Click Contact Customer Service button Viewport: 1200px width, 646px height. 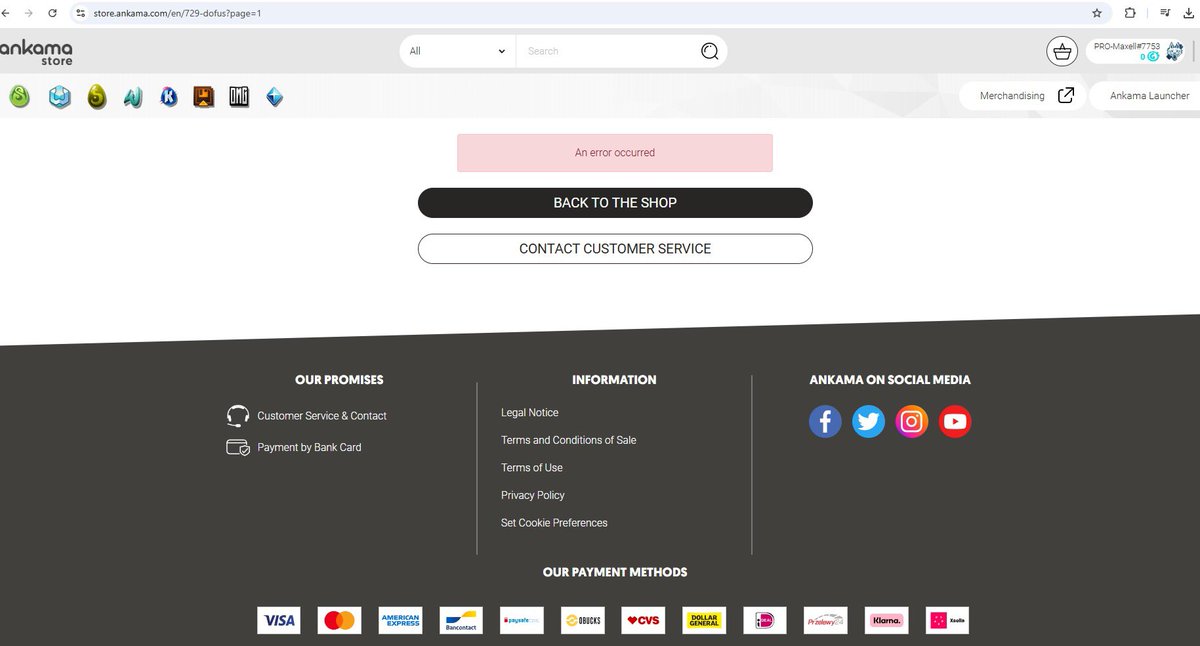[x=615, y=249]
